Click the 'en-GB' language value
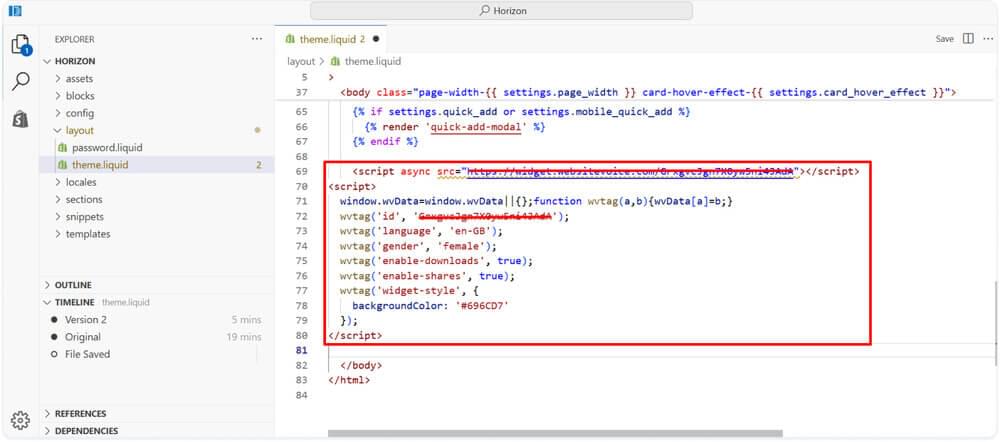The image size is (1000, 442). click(469, 231)
